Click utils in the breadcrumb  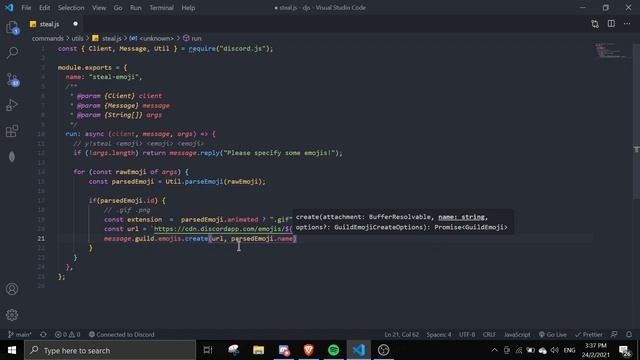[77, 38]
